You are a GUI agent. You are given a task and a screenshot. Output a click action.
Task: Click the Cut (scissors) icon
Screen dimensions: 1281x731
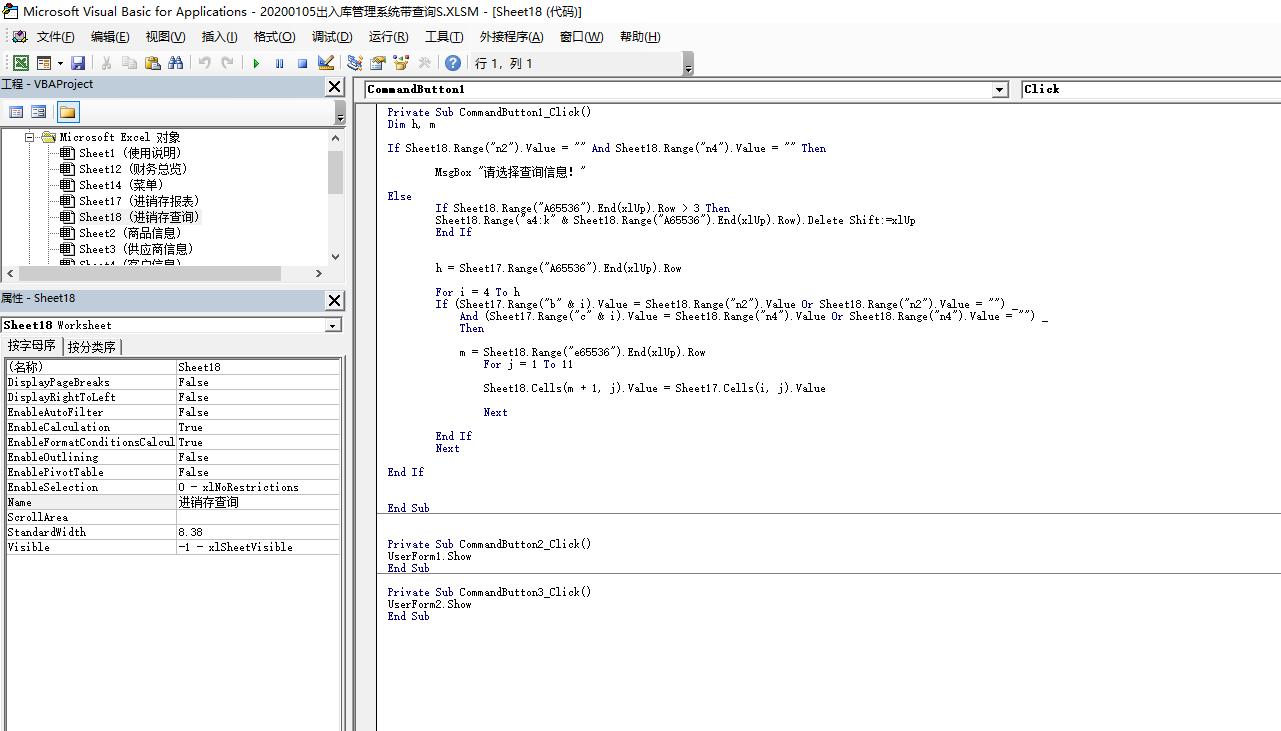[x=106, y=63]
